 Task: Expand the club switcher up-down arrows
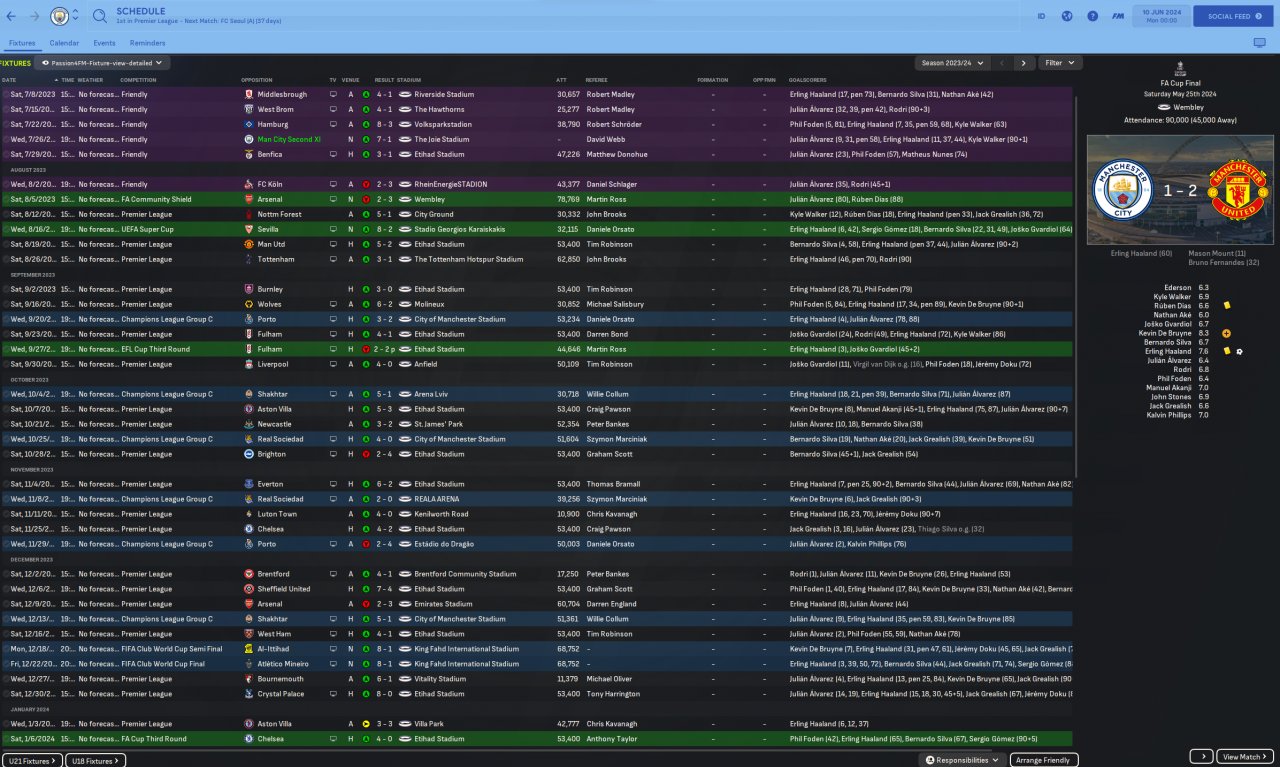tap(76, 16)
